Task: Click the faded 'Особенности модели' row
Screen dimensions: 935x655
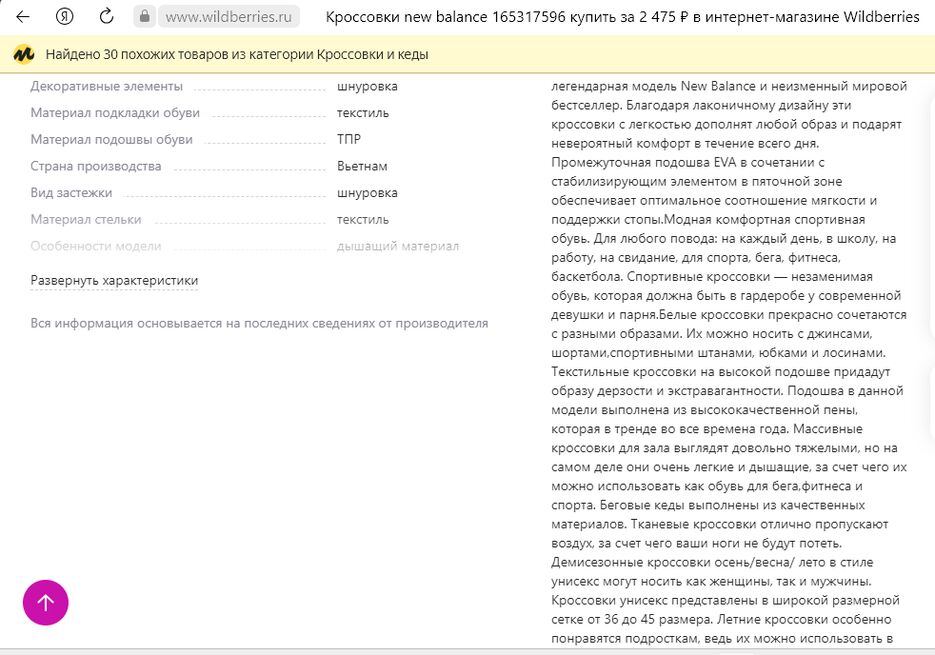Action: coord(96,246)
